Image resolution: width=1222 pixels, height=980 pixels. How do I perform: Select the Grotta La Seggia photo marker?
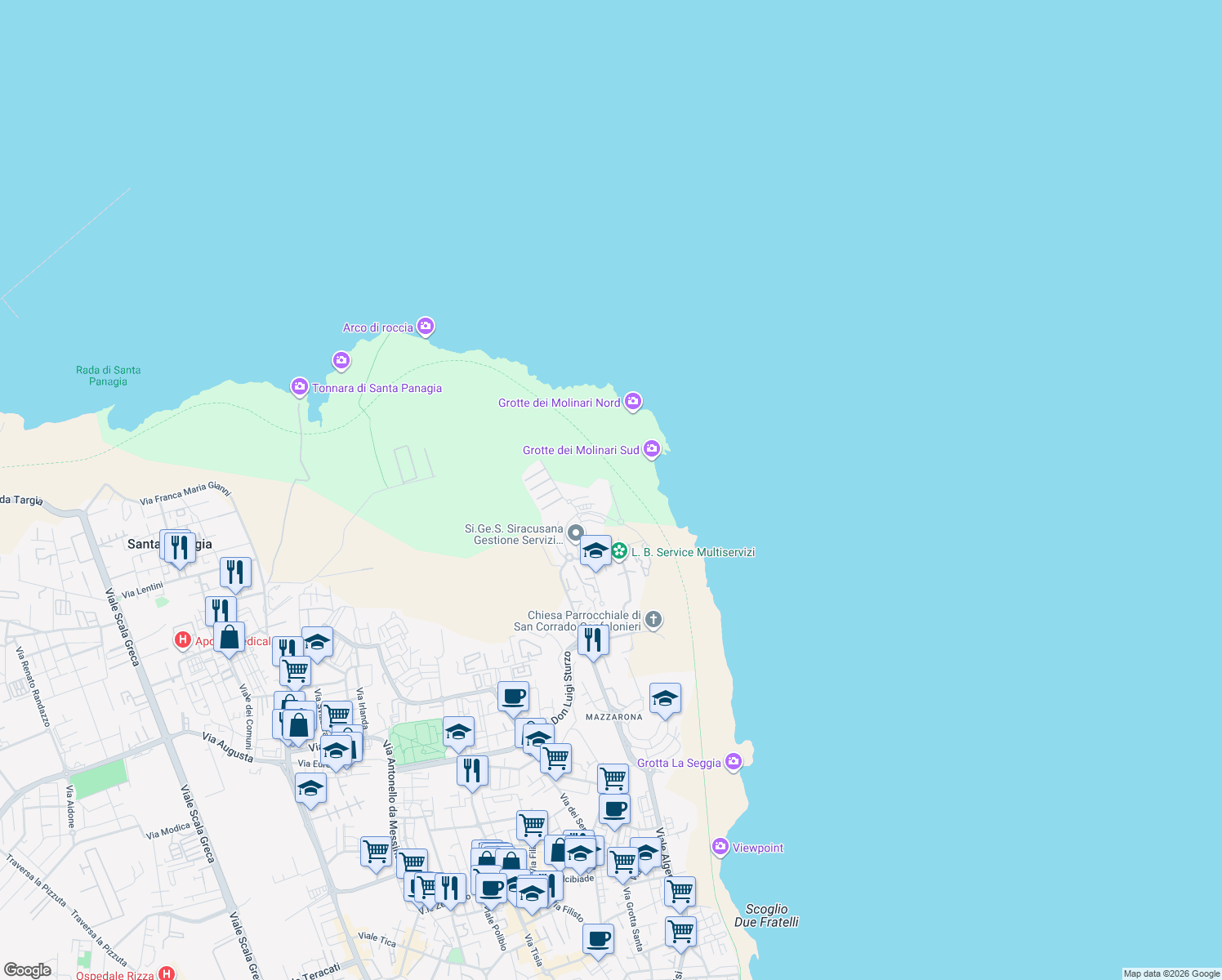tap(733, 762)
